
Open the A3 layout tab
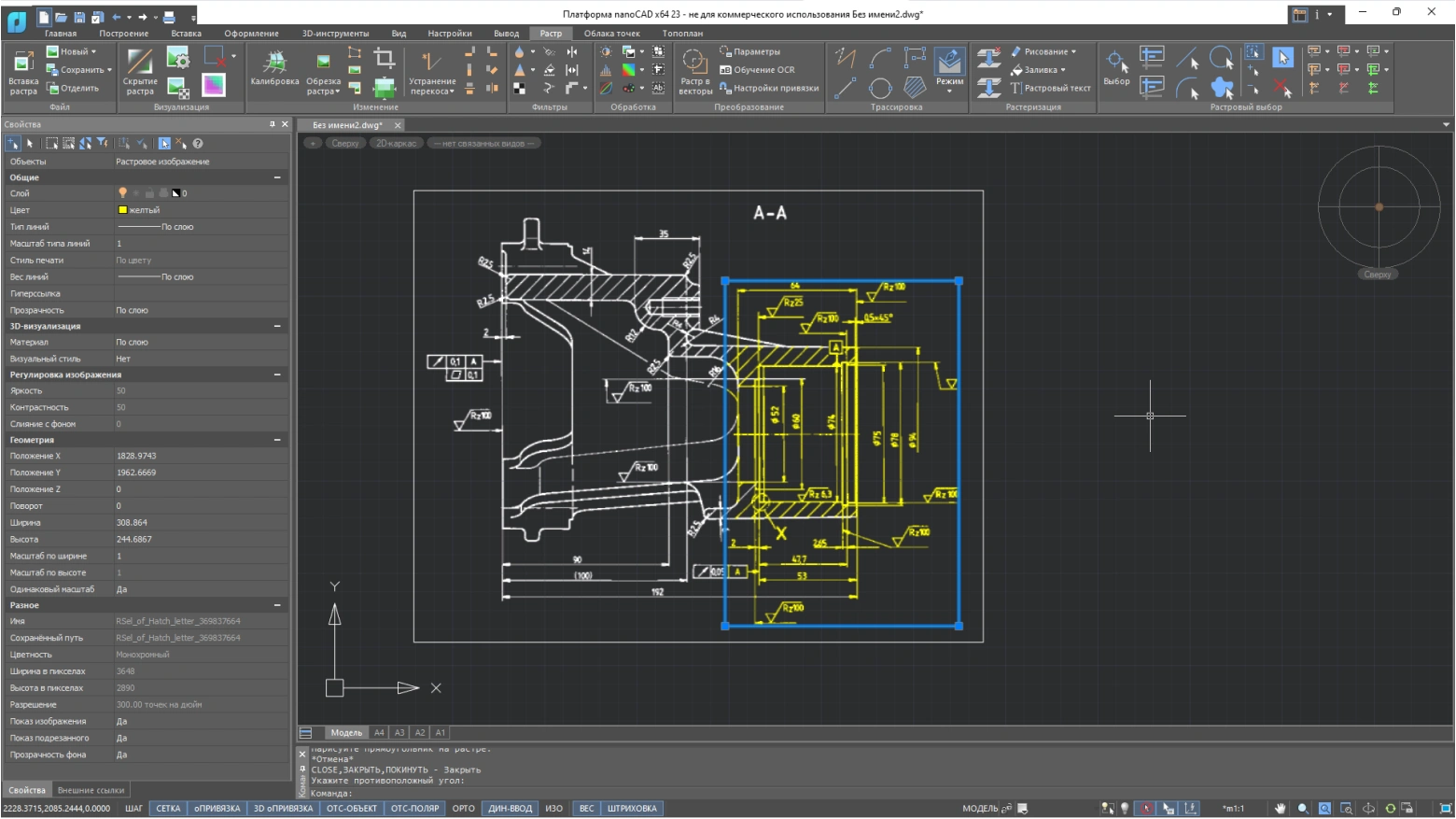click(399, 733)
